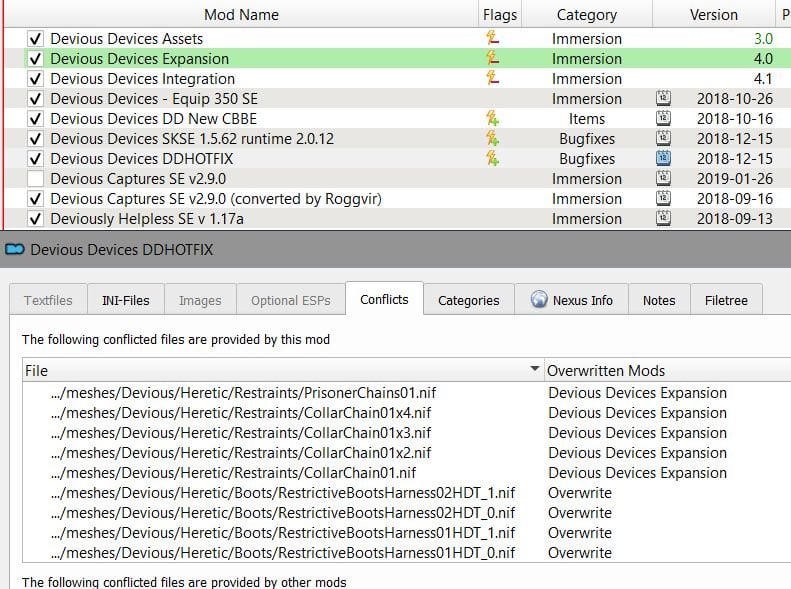Click the calendar icon next to 2018-09-16
This screenshot has width=791, height=589.
663,198
